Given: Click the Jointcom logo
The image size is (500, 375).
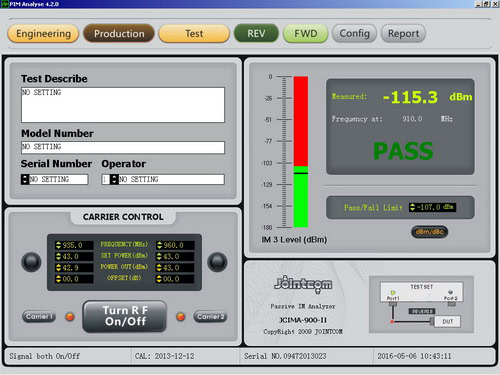Looking at the screenshot, I should (x=303, y=284).
